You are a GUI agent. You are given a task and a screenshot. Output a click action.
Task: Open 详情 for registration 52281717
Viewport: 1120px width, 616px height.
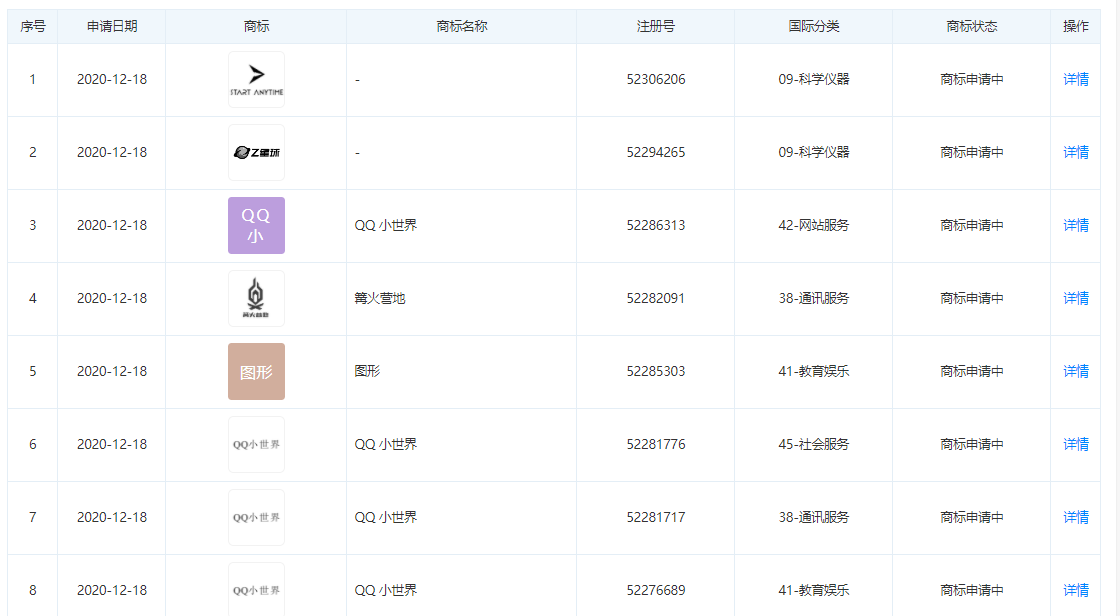pyautogui.click(x=1076, y=518)
